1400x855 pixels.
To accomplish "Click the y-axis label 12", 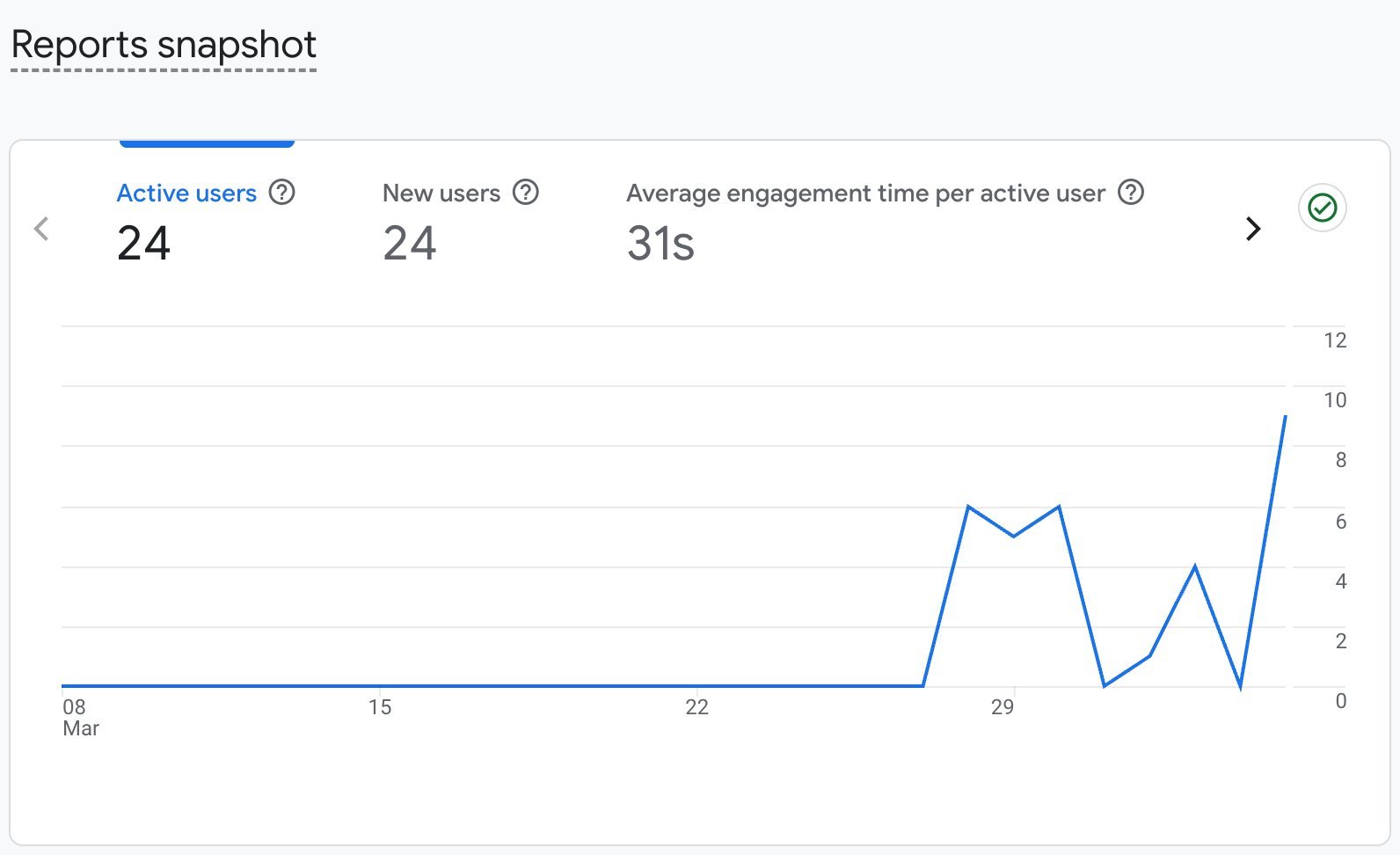I will (1335, 340).
